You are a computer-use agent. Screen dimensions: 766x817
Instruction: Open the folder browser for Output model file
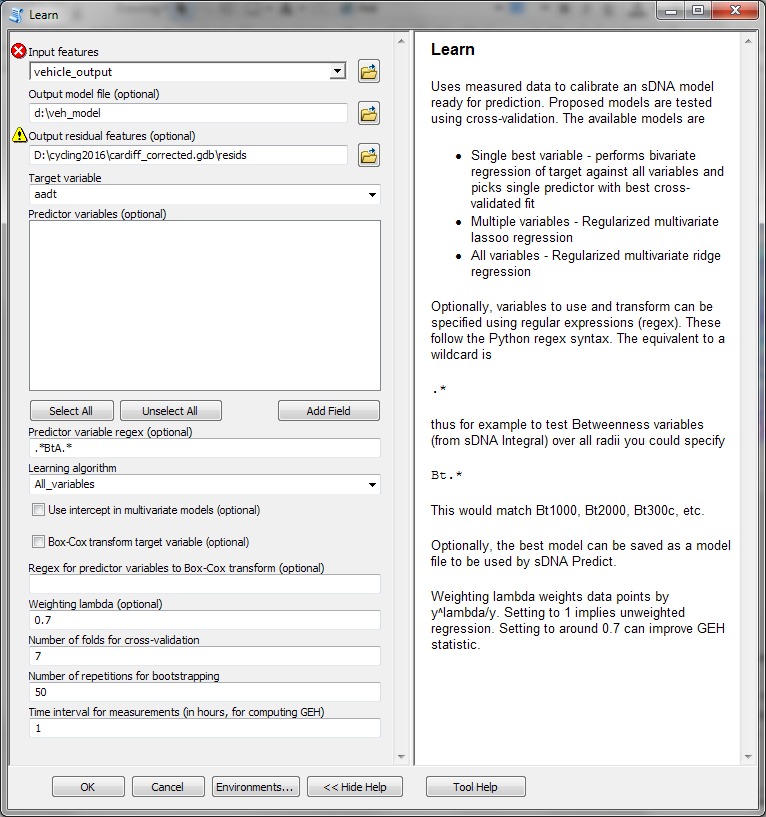click(369, 113)
